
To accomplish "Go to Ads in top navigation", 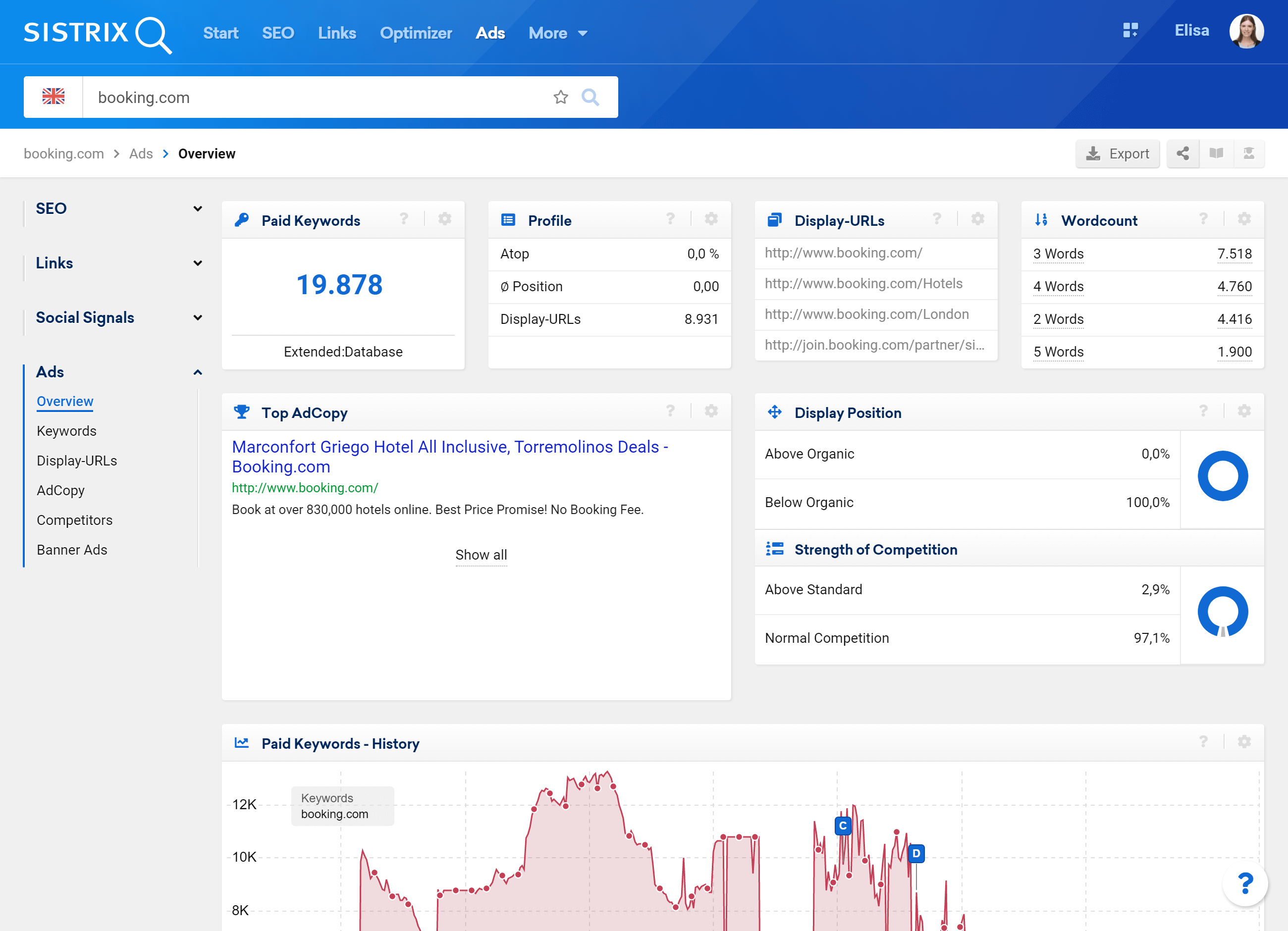I will [x=490, y=33].
